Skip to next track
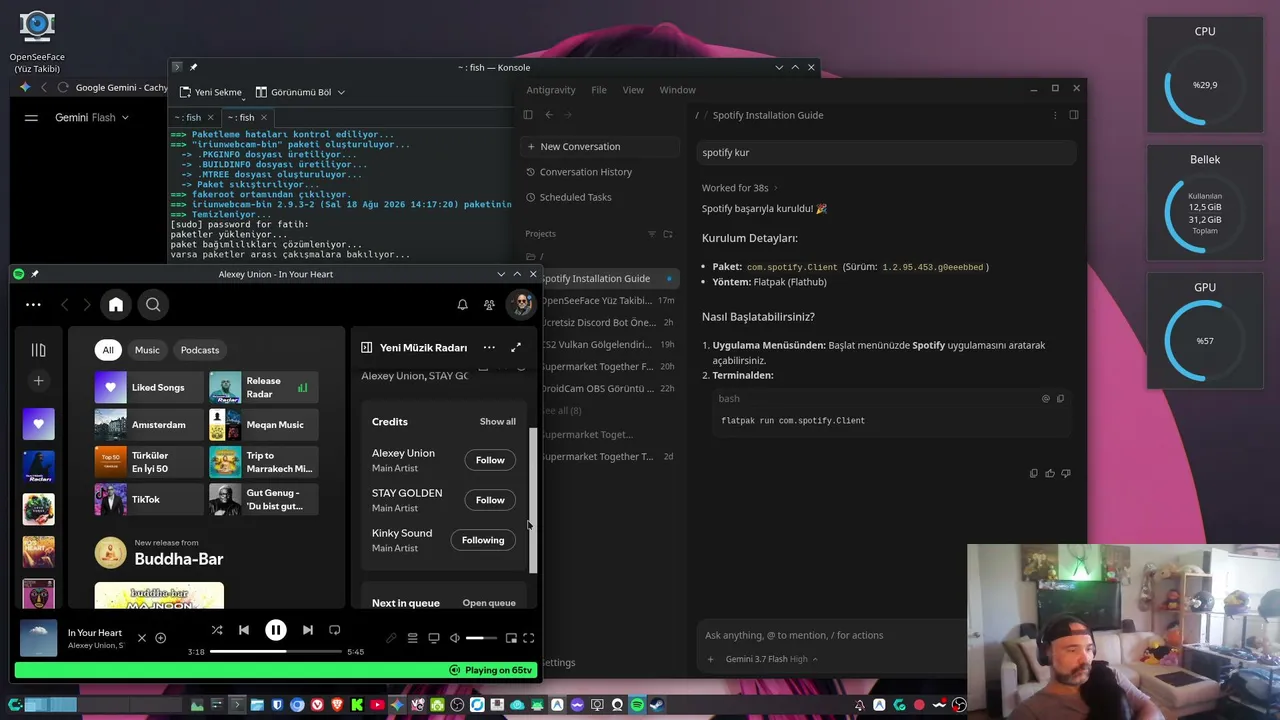The image size is (1280, 720). click(x=308, y=630)
